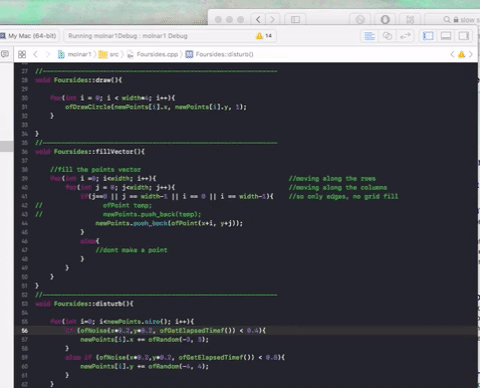The height and width of the screenshot is (388, 480).
Task: Click the Foursides::fillVector() function declaration
Action: point(90,152)
